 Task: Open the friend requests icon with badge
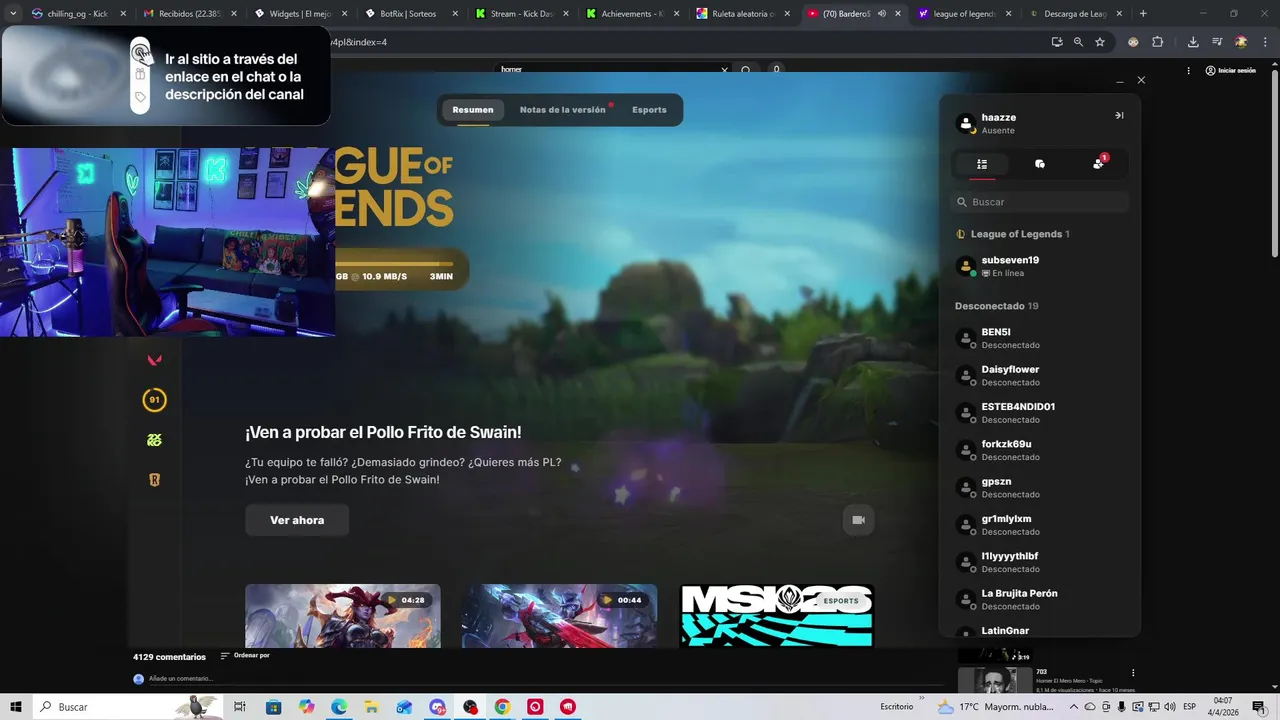click(x=1099, y=163)
